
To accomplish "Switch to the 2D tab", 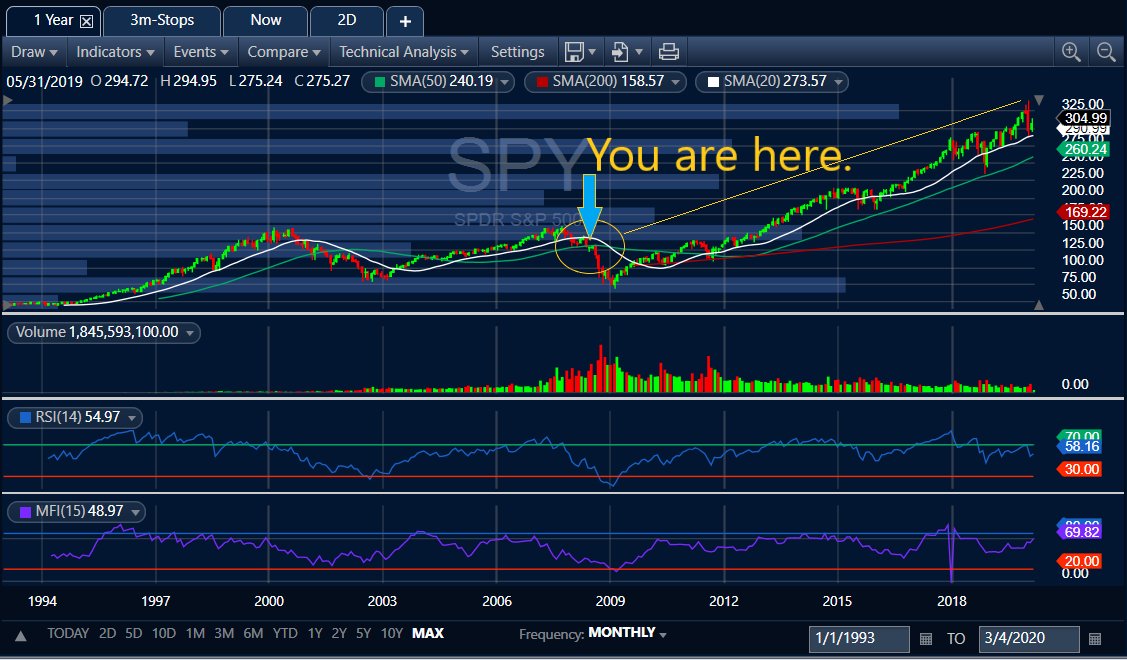I will [346, 20].
